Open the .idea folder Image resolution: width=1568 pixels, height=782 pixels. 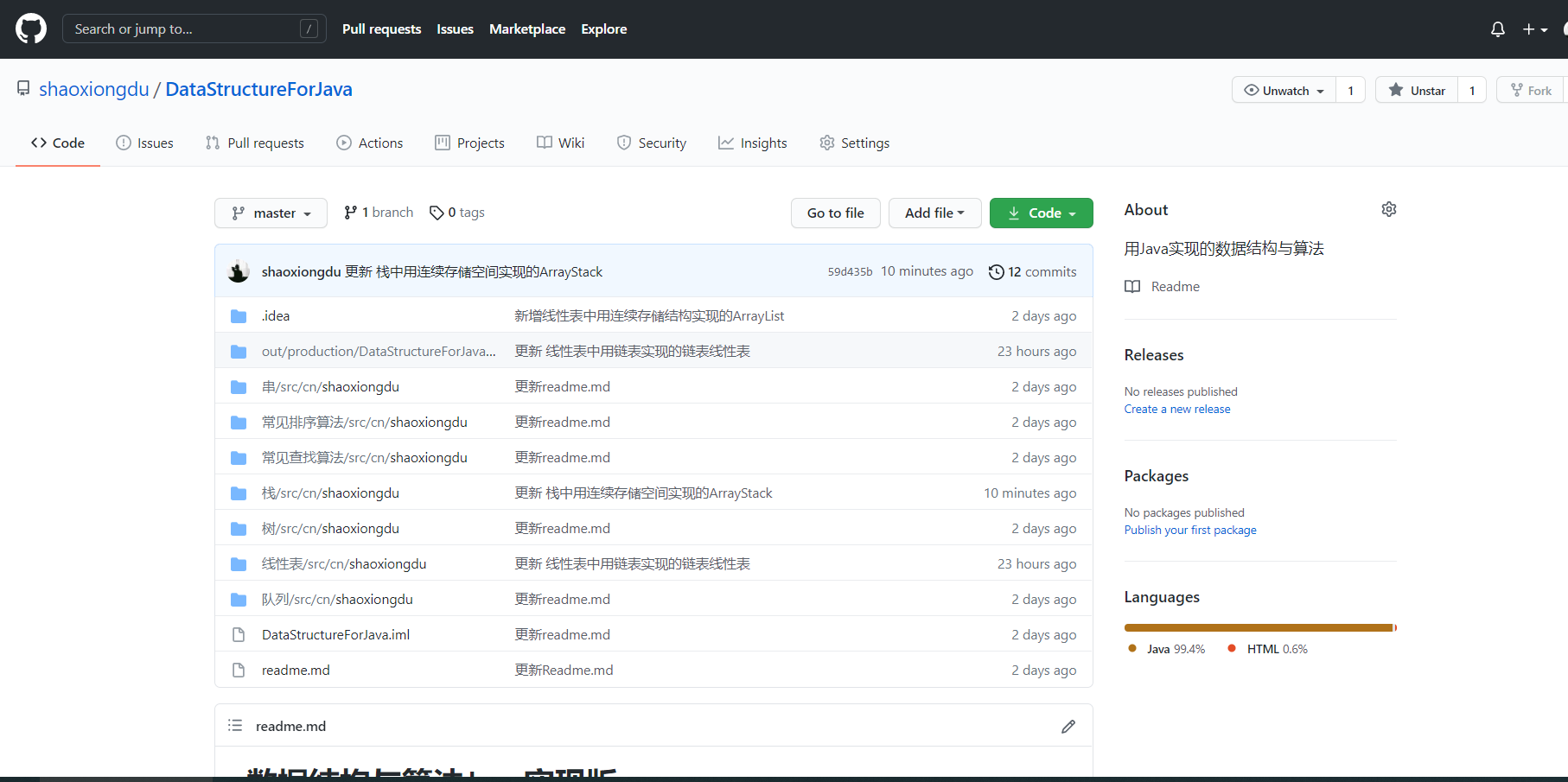(276, 316)
